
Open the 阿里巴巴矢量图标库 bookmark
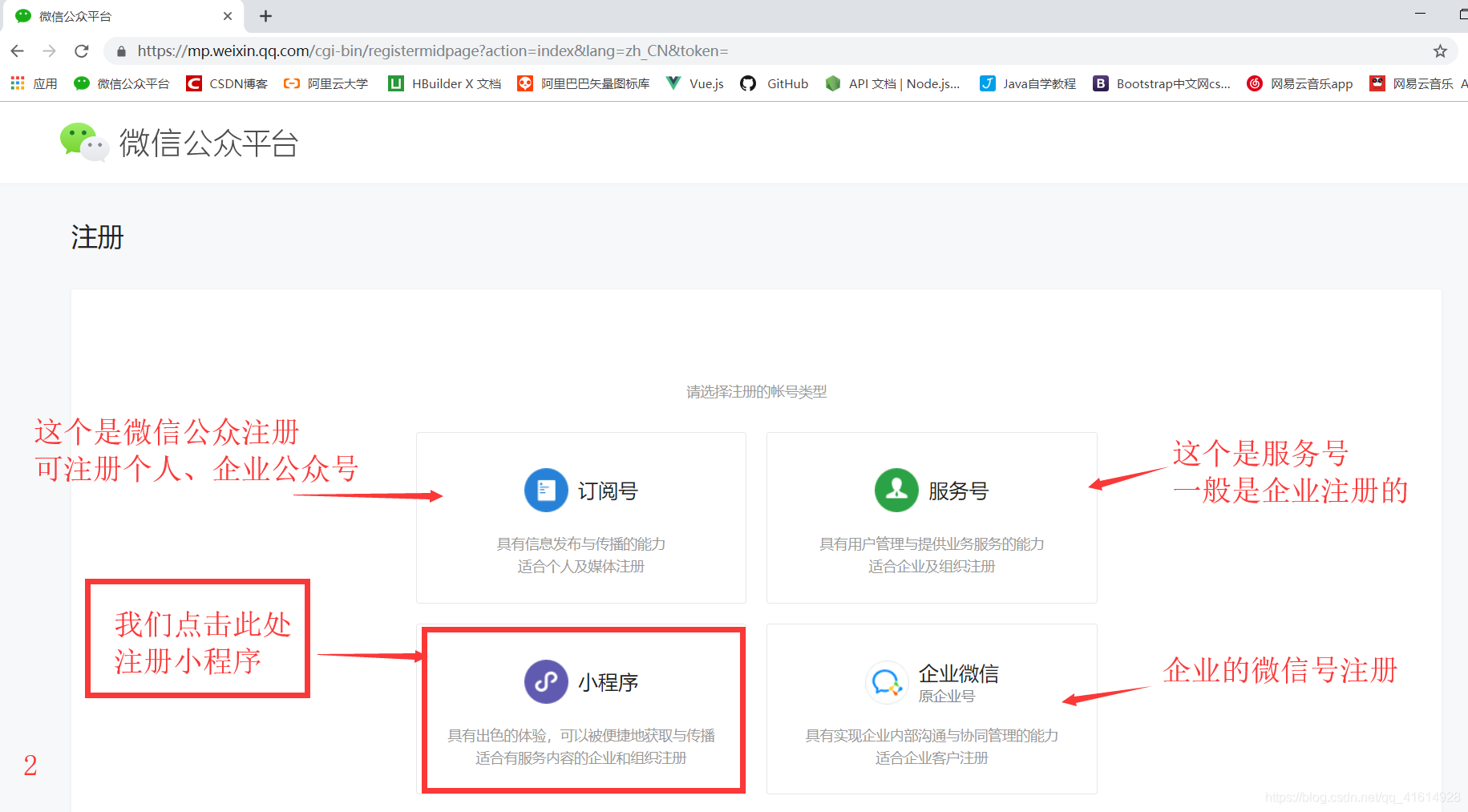[584, 83]
